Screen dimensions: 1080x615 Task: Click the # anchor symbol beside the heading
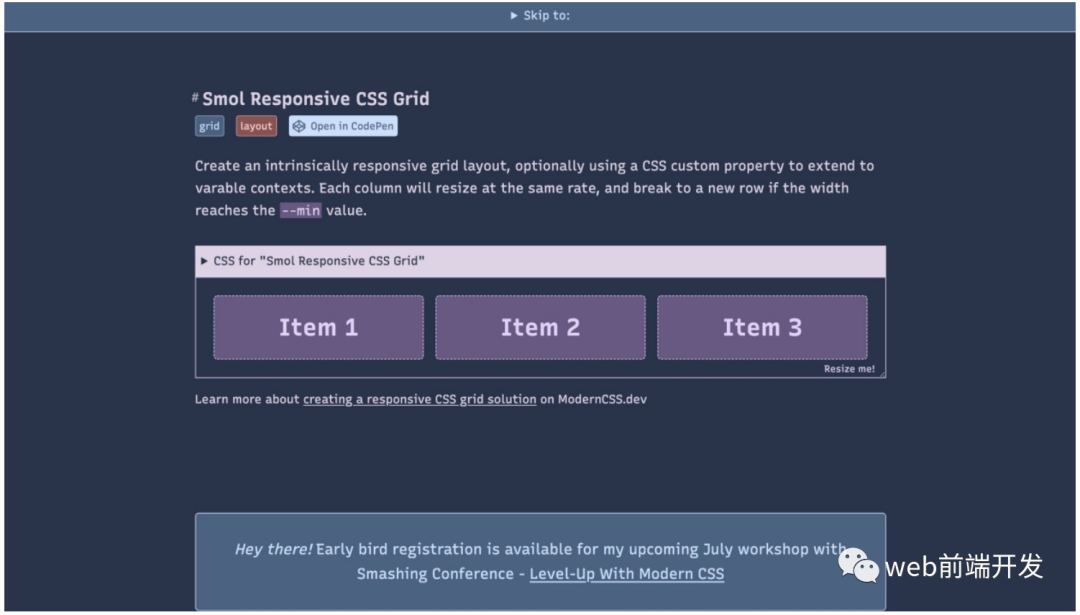click(x=195, y=98)
